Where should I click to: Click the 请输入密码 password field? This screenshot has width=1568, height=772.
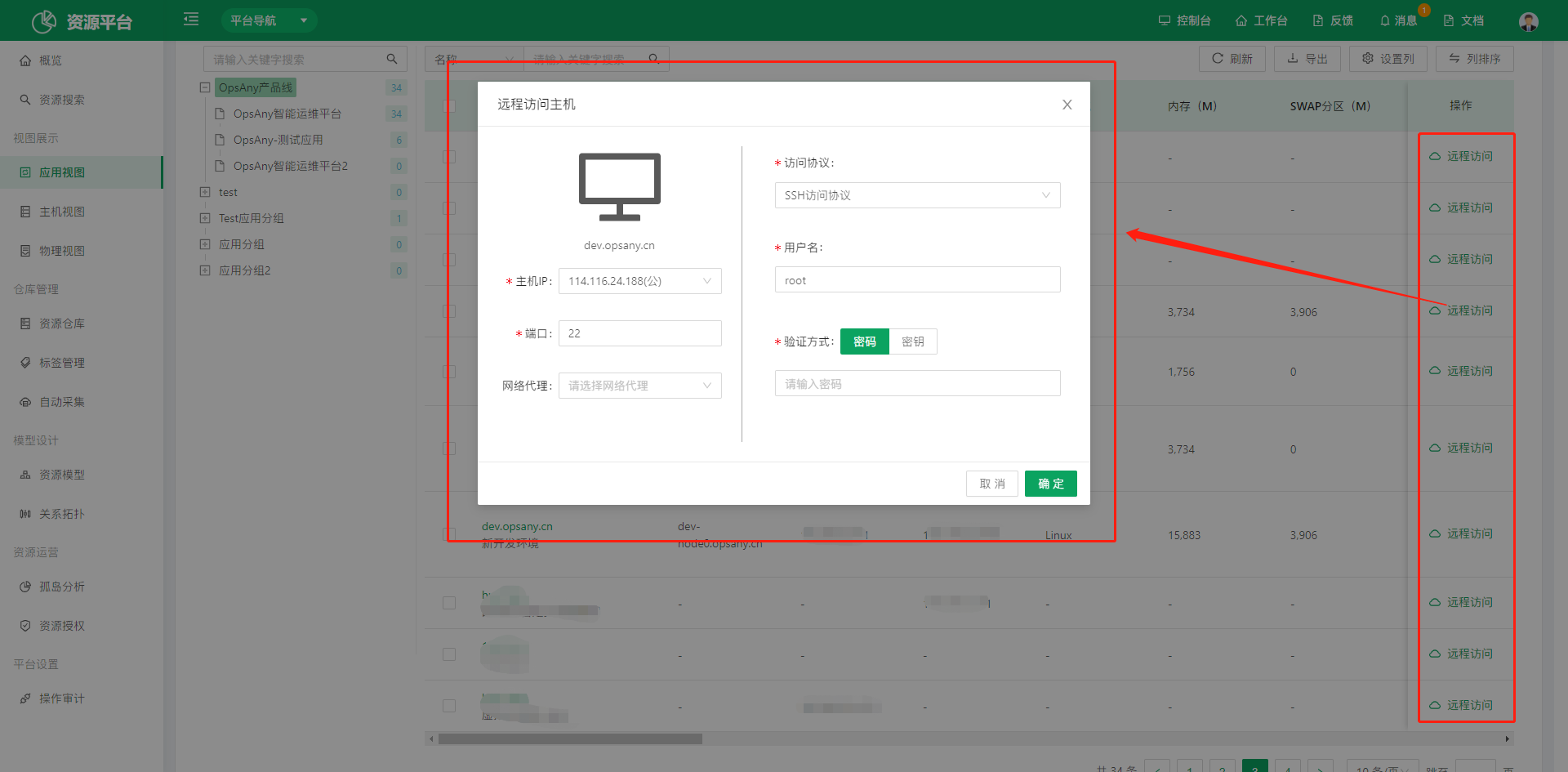pyautogui.click(x=918, y=384)
